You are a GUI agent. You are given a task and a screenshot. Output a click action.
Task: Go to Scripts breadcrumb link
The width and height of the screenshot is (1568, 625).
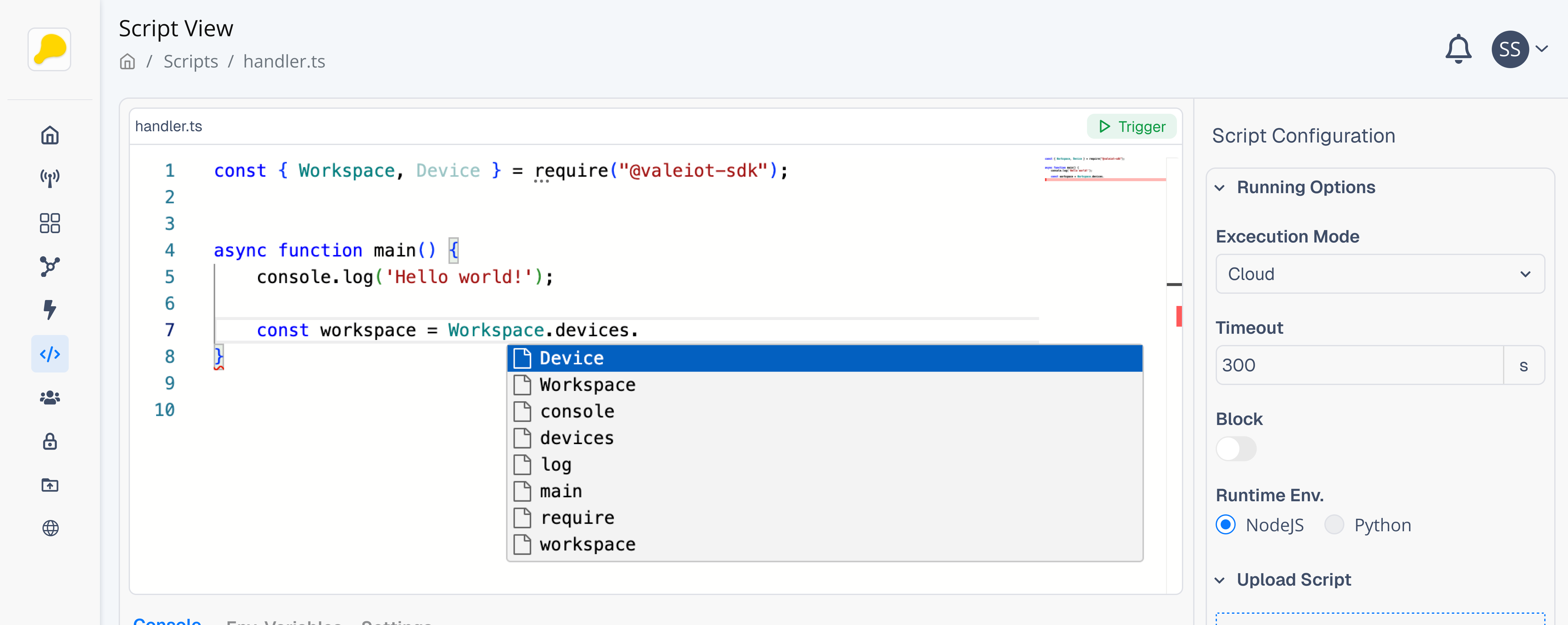pos(191,62)
